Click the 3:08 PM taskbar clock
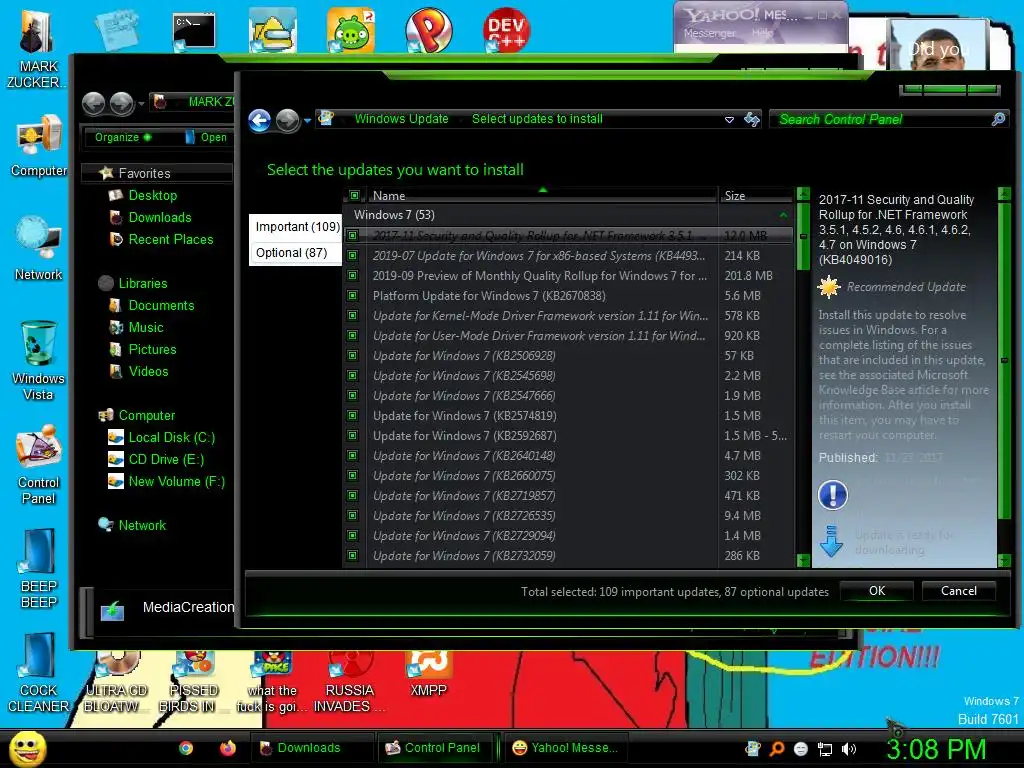Viewport: 1024px width, 768px height. point(936,749)
